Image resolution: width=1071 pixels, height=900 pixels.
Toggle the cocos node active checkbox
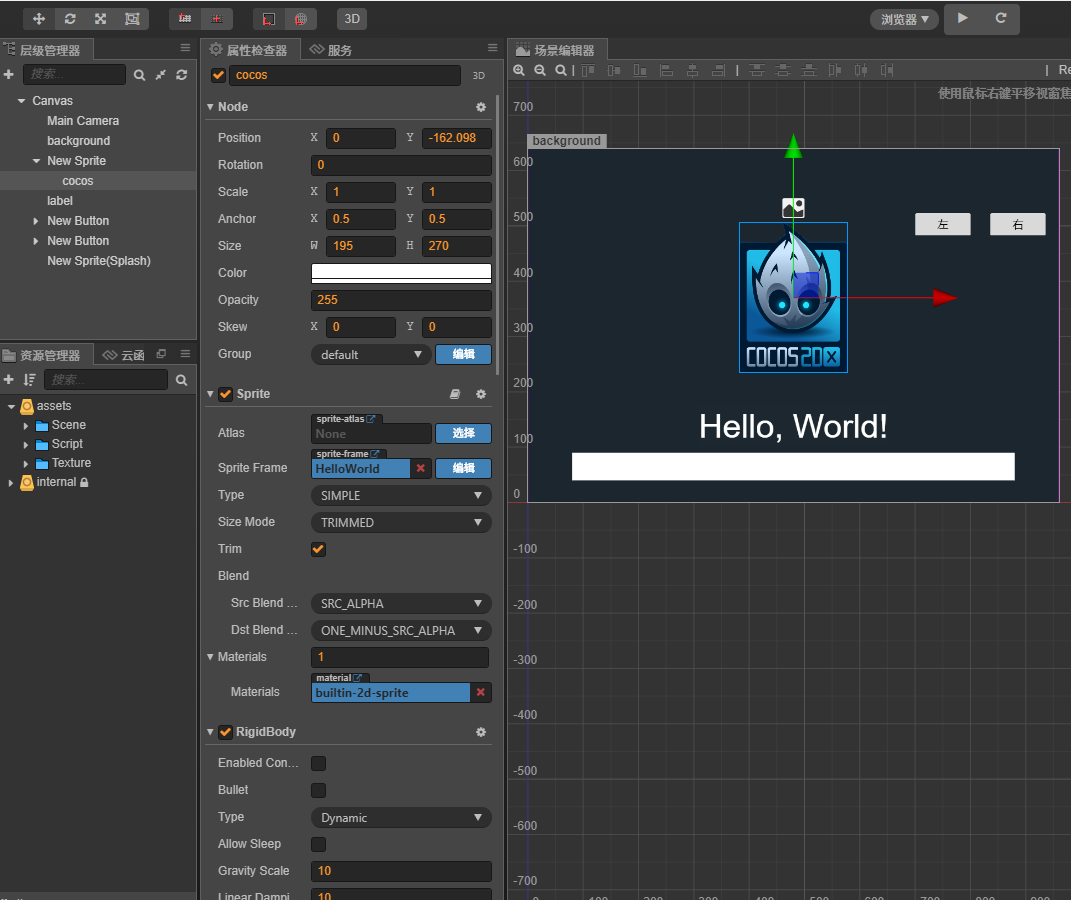coord(219,75)
